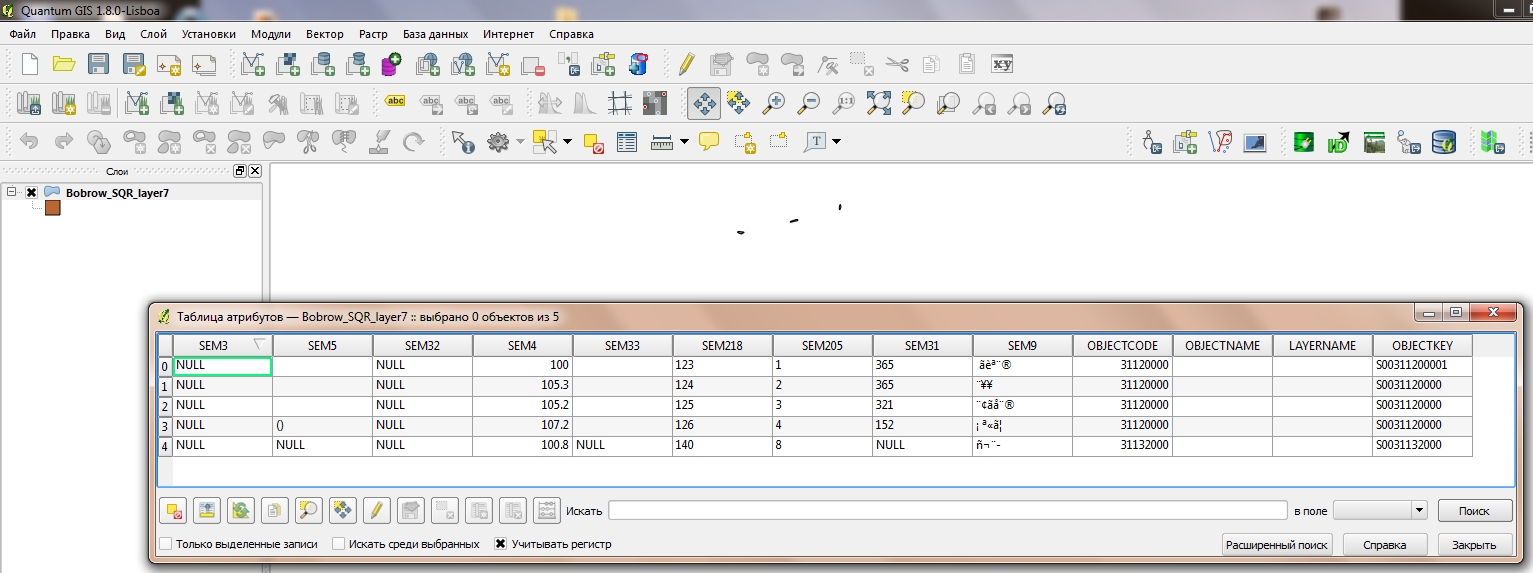This screenshot has height=573, width=1533.
Task: Open the Растр menu
Action: click(373, 34)
